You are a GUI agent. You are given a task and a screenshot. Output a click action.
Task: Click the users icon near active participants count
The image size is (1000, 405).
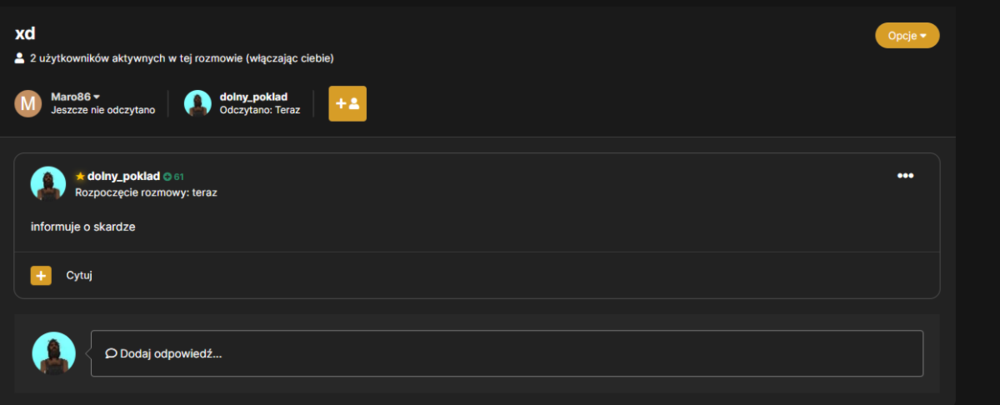[x=19, y=59]
